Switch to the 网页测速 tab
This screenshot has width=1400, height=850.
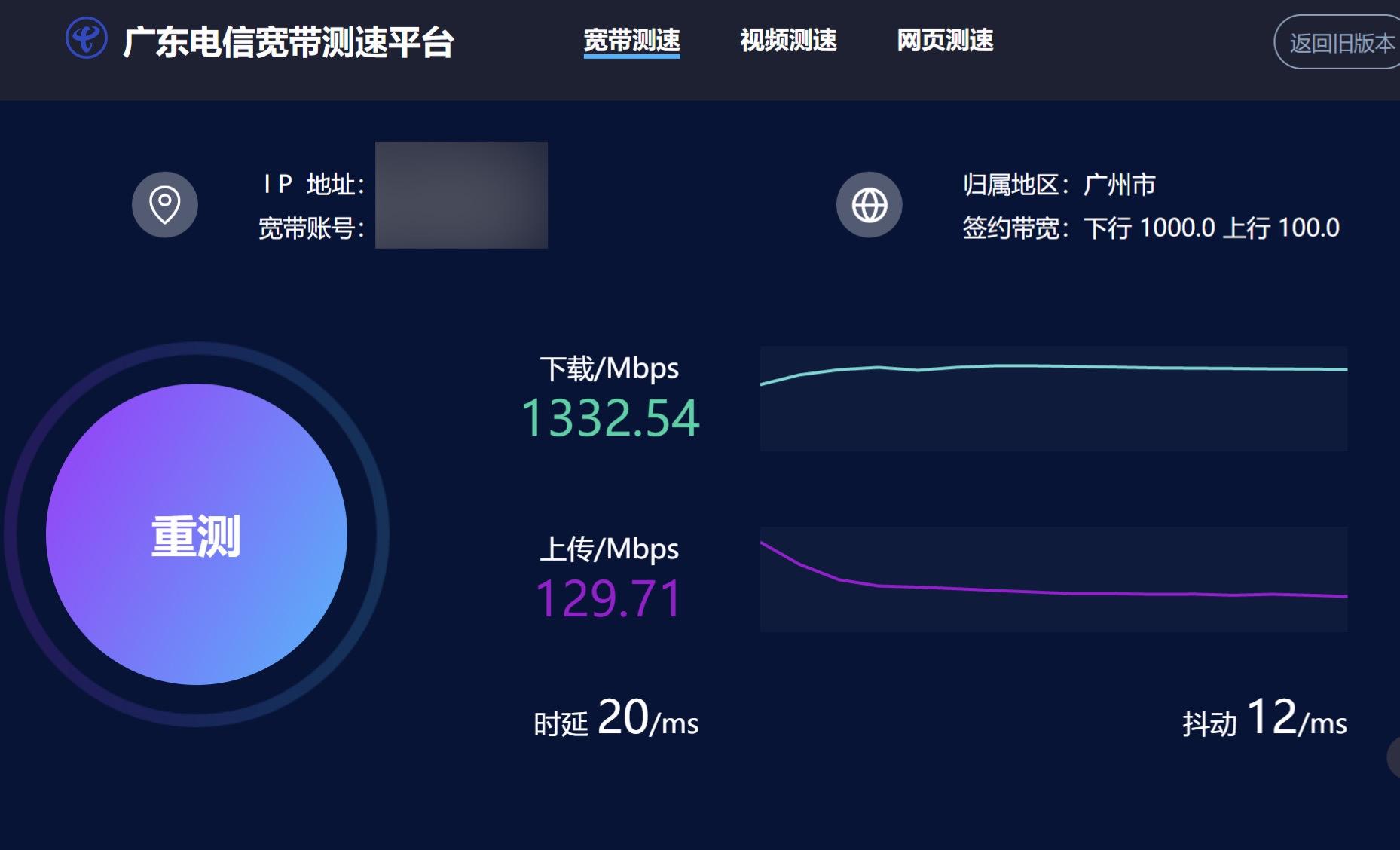945,41
